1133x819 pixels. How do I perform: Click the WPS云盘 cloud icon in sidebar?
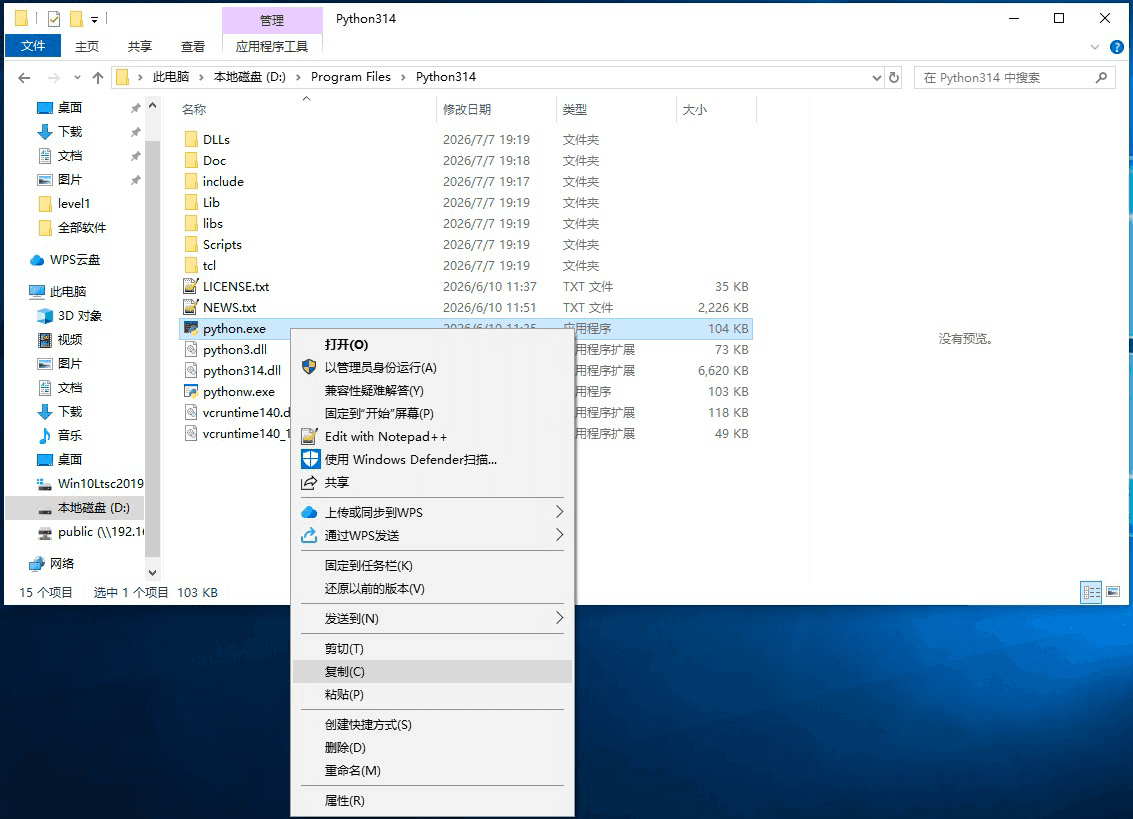point(37,260)
